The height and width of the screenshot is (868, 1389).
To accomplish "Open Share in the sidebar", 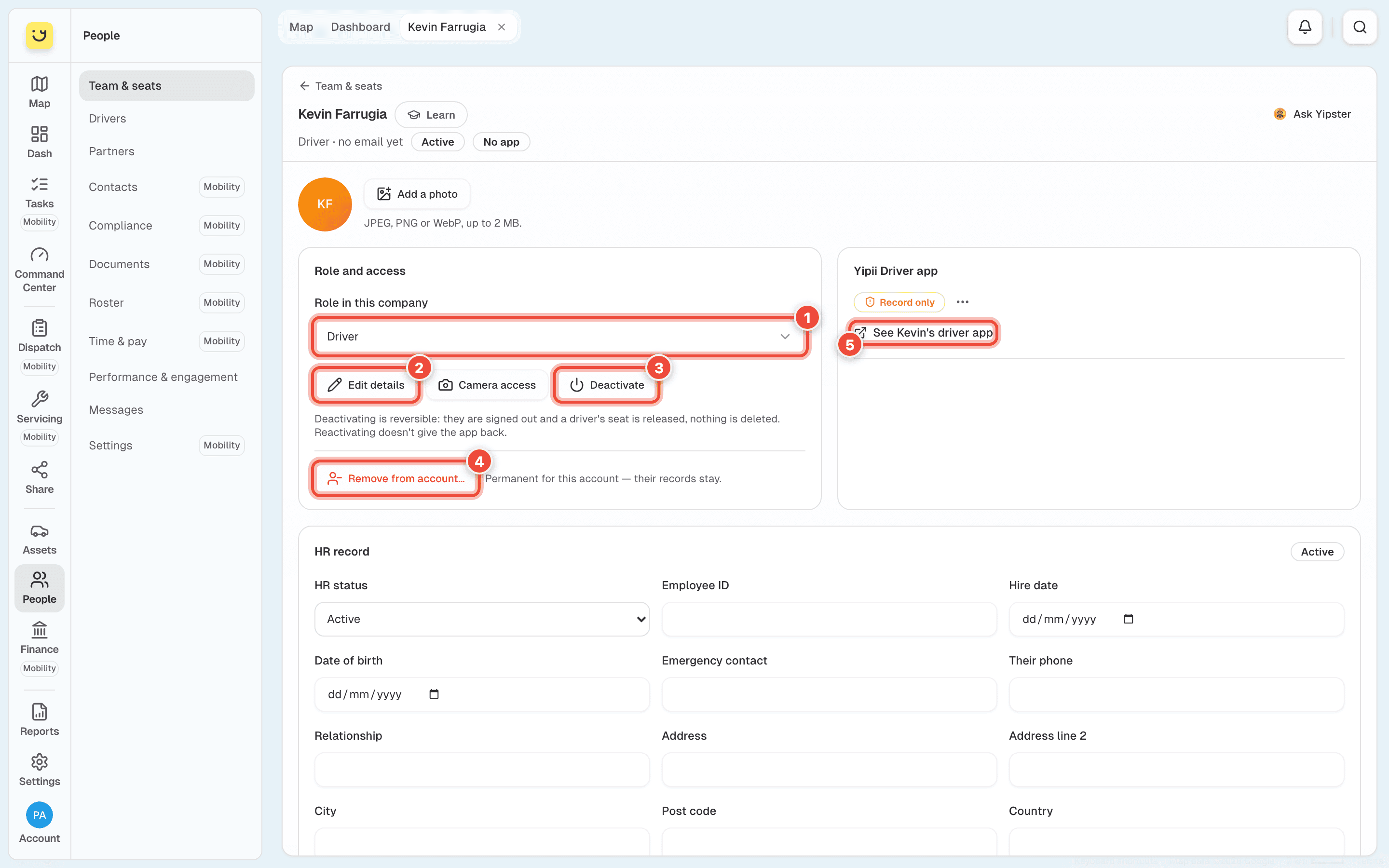I will pyautogui.click(x=39, y=477).
